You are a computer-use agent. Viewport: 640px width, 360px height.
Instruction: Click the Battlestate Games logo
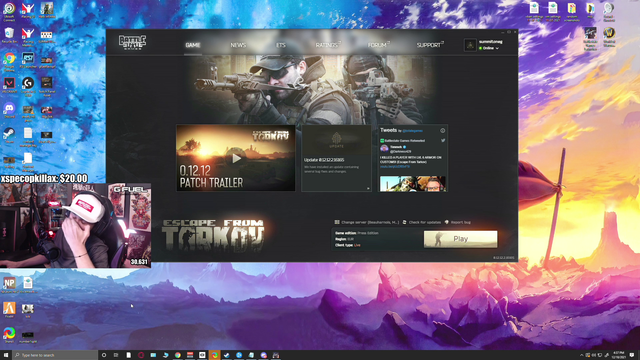click(x=132, y=42)
